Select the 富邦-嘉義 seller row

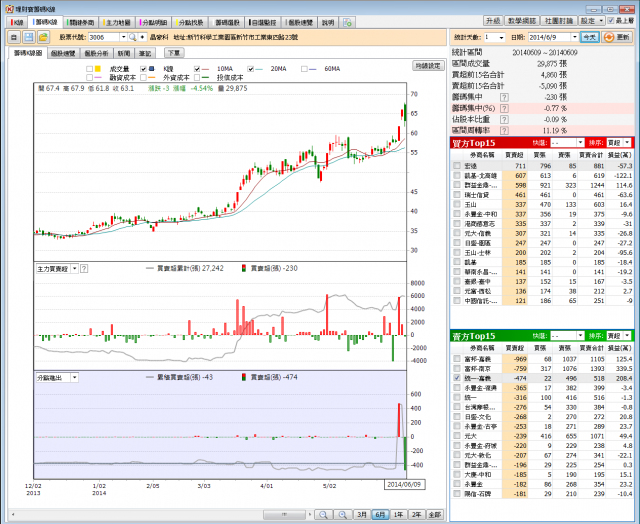542,359
